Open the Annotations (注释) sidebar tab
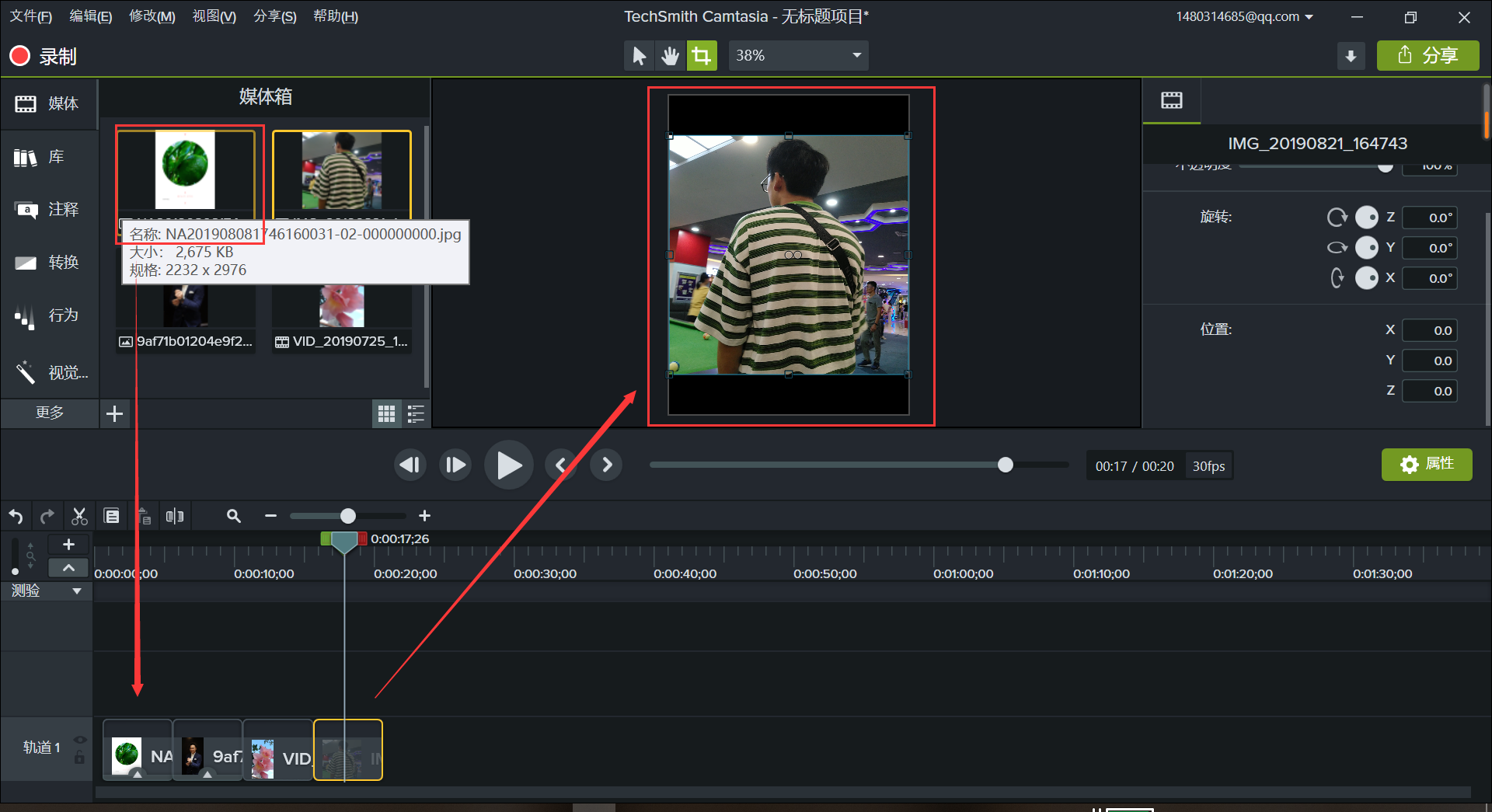This screenshot has width=1492, height=812. (x=48, y=210)
